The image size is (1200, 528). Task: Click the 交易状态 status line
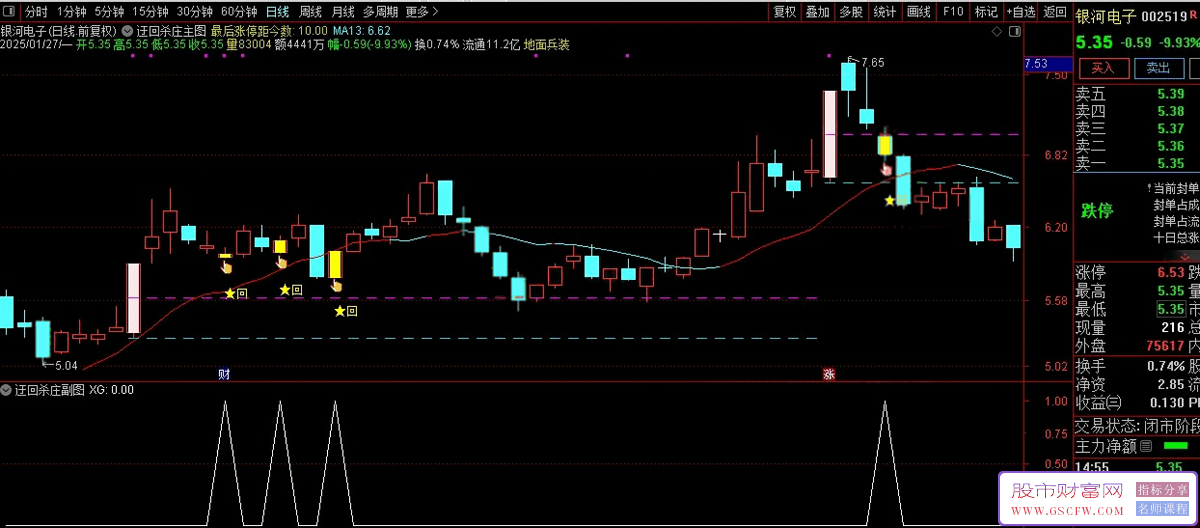(x=1137, y=424)
